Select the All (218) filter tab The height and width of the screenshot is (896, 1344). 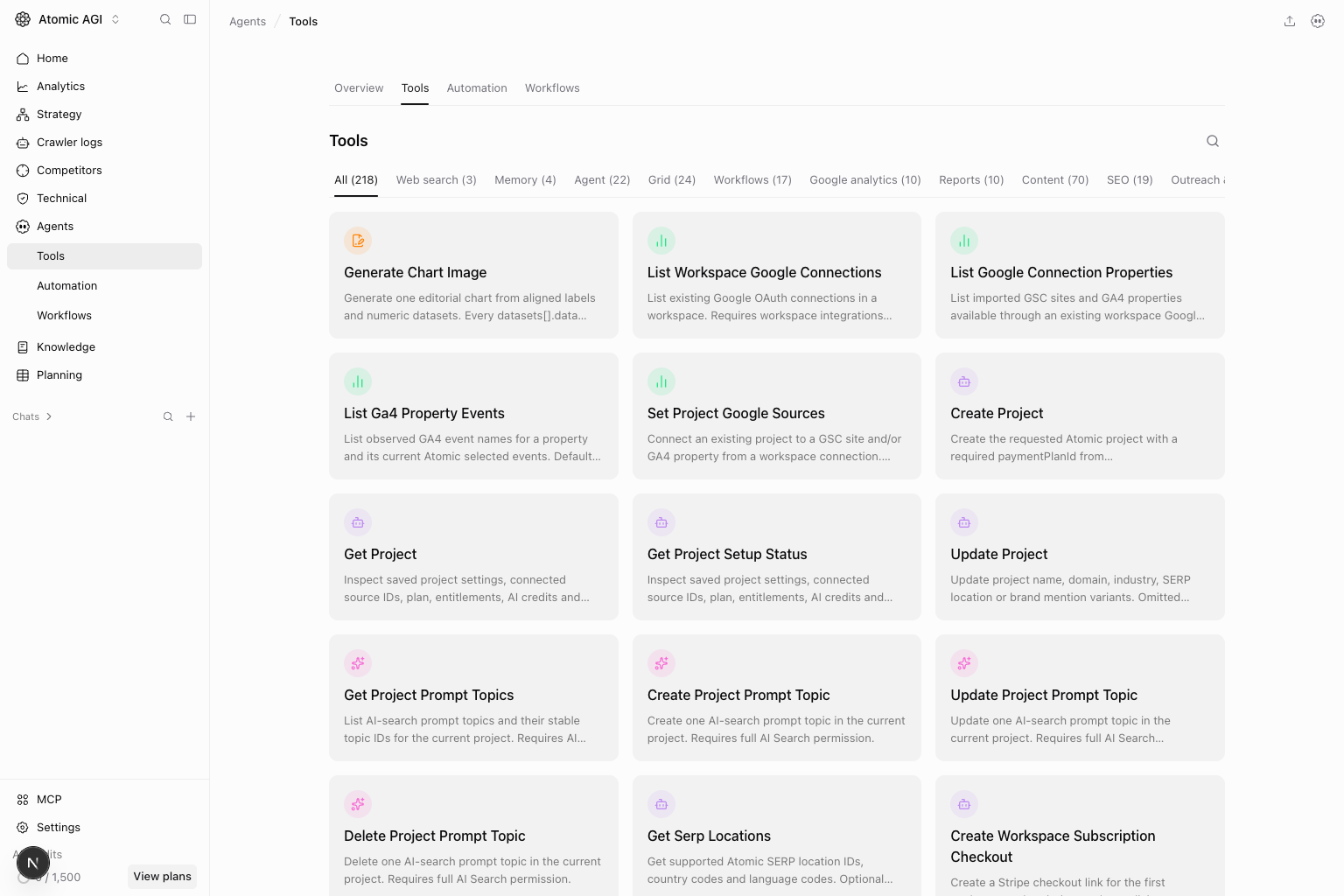tap(356, 180)
